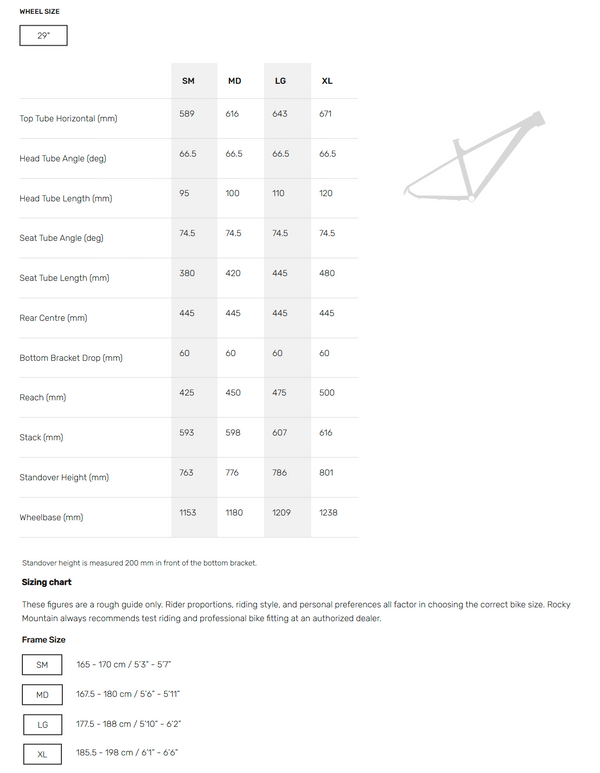Click the Top Tube Horizontal row label

click(68, 119)
